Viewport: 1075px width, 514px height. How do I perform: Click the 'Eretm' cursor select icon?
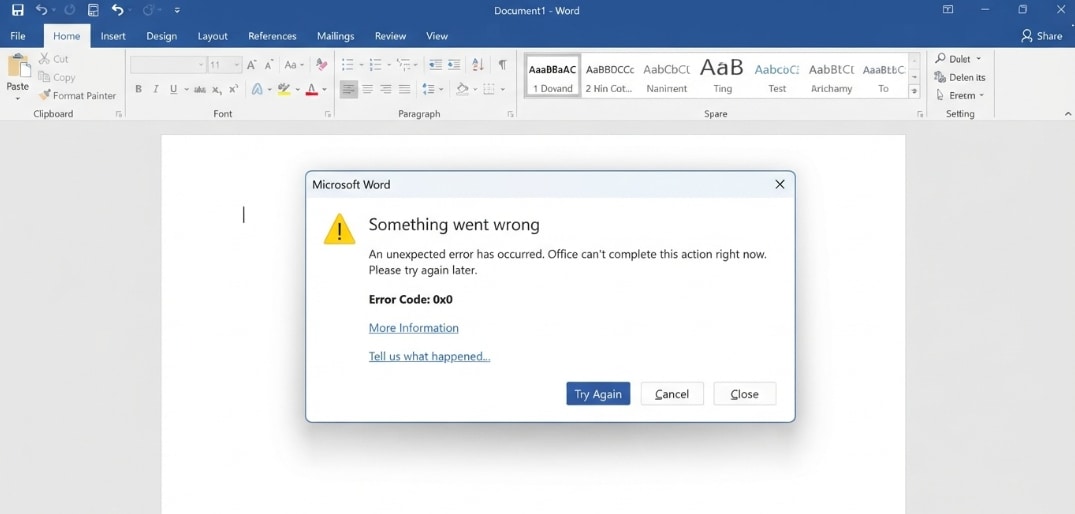(940, 95)
